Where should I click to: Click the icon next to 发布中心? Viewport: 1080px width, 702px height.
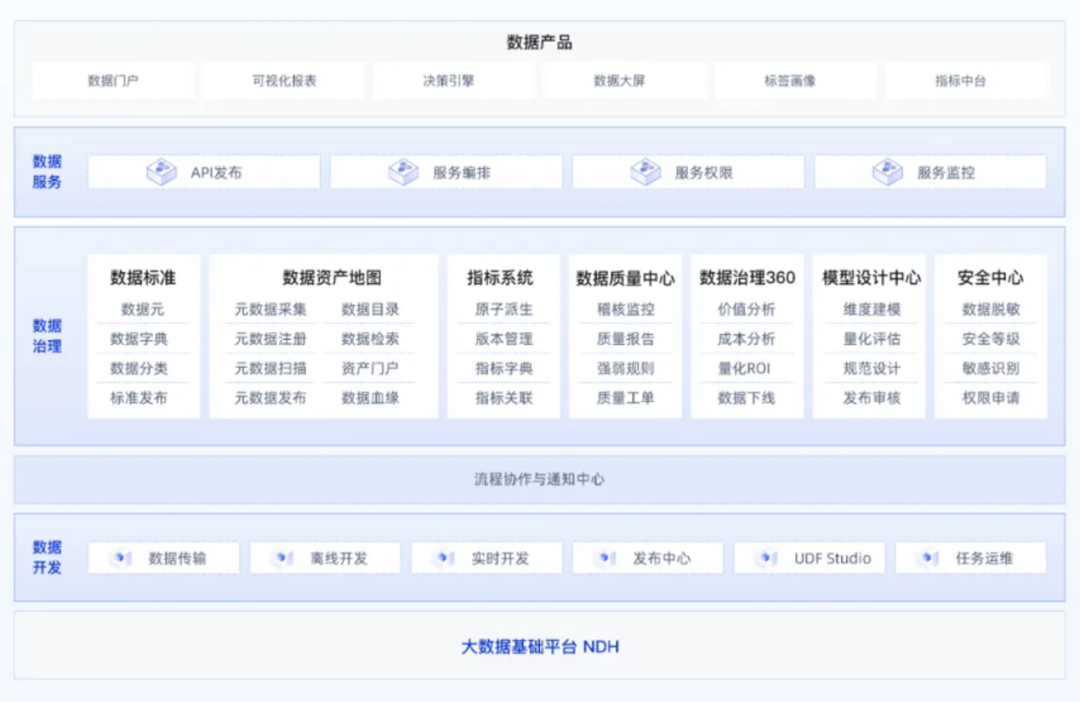pyautogui.click(x=605, y=558)
